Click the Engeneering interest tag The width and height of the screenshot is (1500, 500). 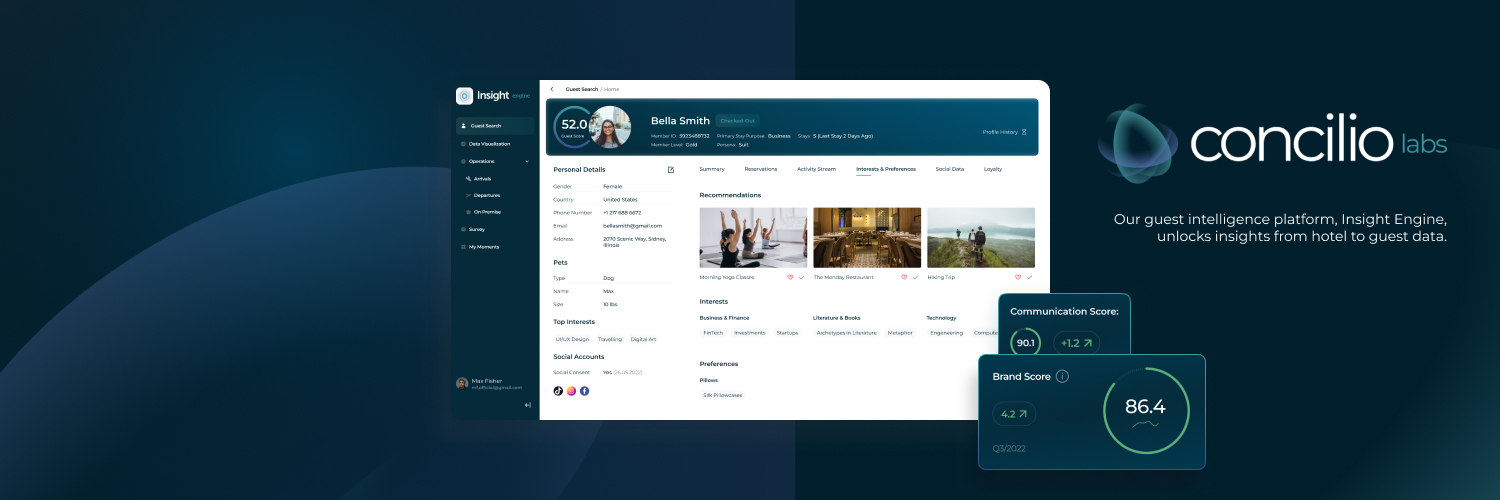pos(947,333)
